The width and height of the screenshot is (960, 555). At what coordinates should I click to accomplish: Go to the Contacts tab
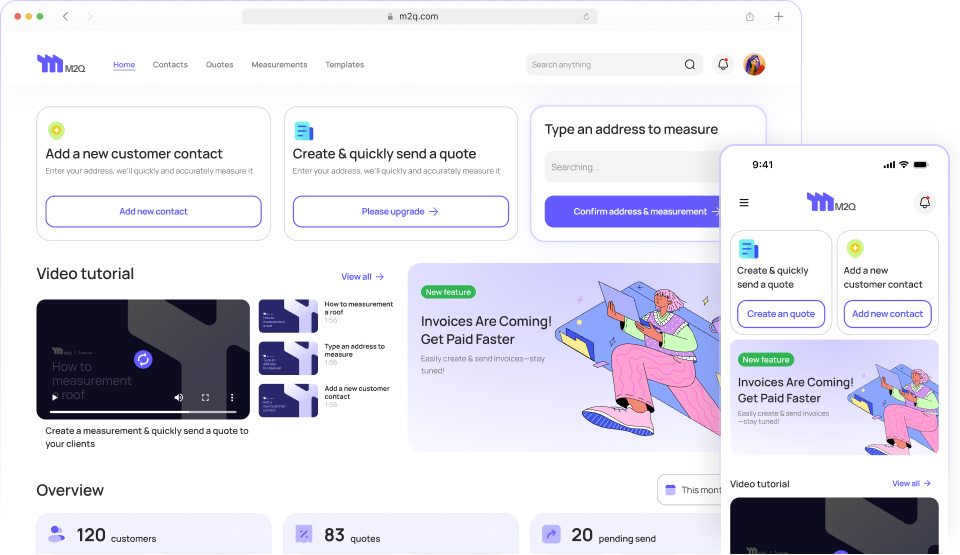coord(170,65)
